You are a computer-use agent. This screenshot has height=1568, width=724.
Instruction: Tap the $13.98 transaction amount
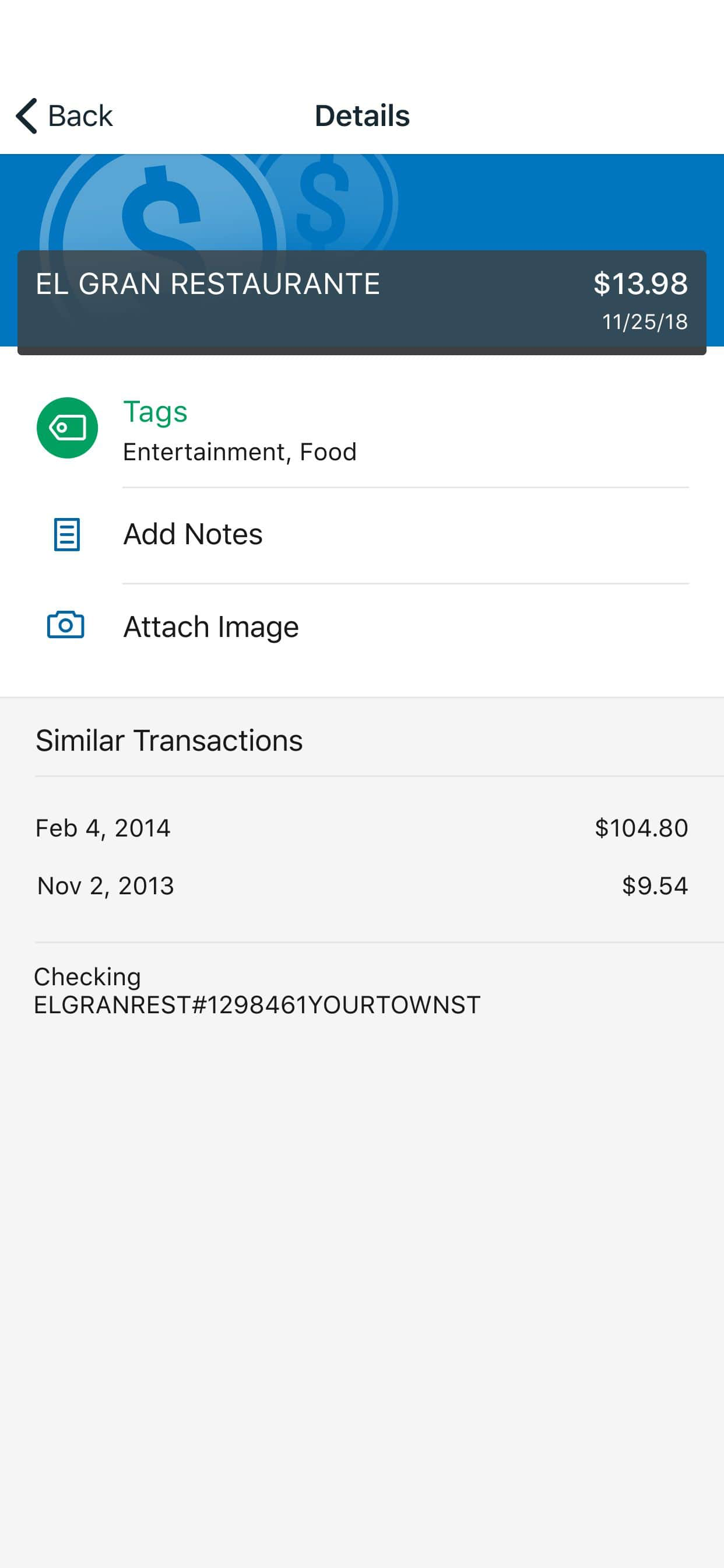point(640,283)
